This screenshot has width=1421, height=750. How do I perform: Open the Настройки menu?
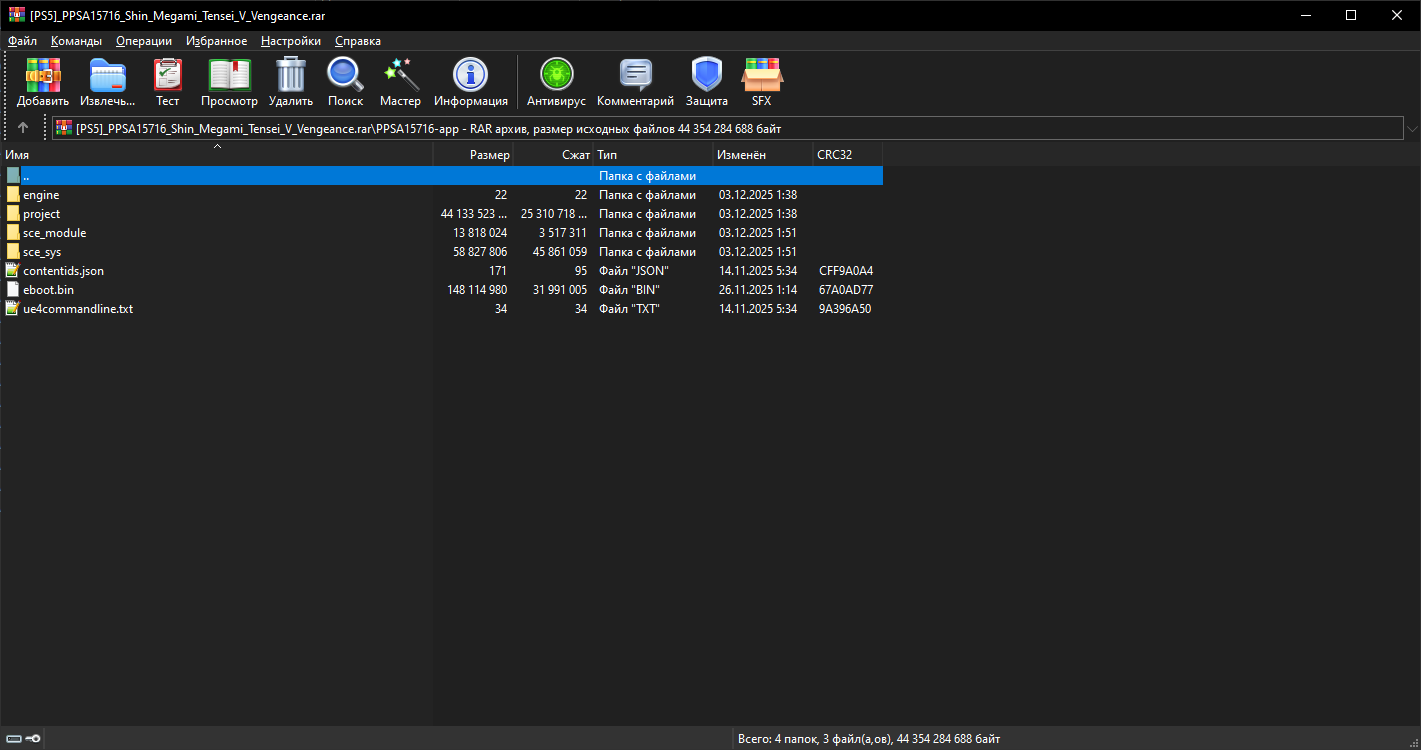pyautogui.click(x=290, y=41)
